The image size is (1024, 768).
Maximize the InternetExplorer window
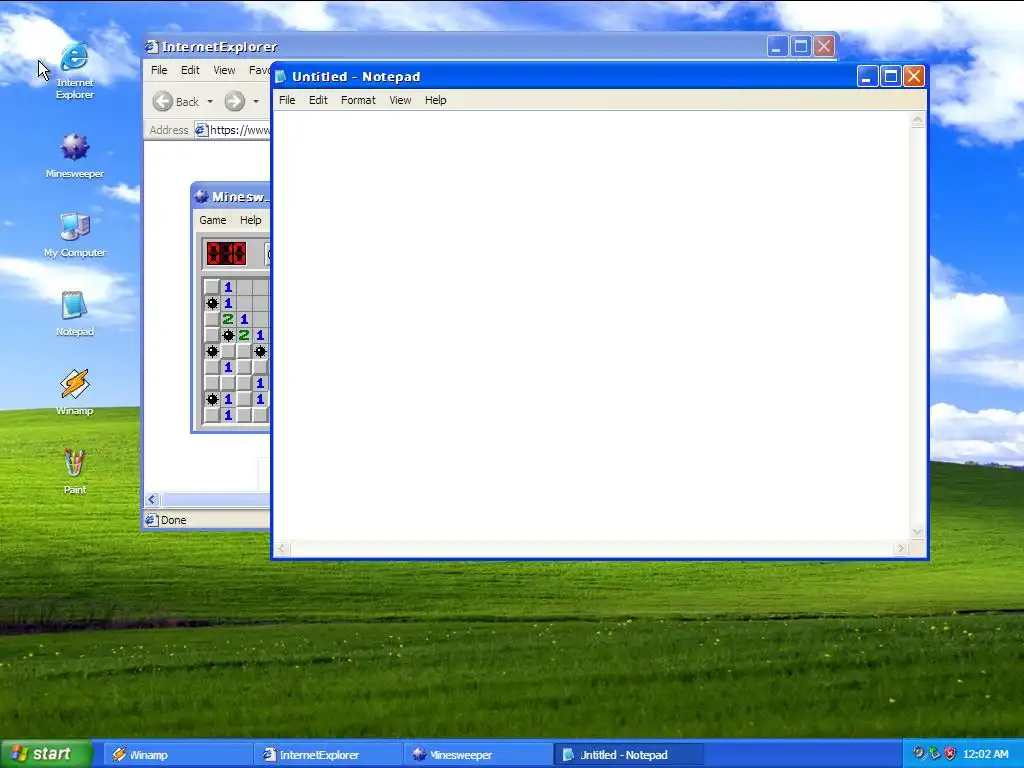point(801,46)
